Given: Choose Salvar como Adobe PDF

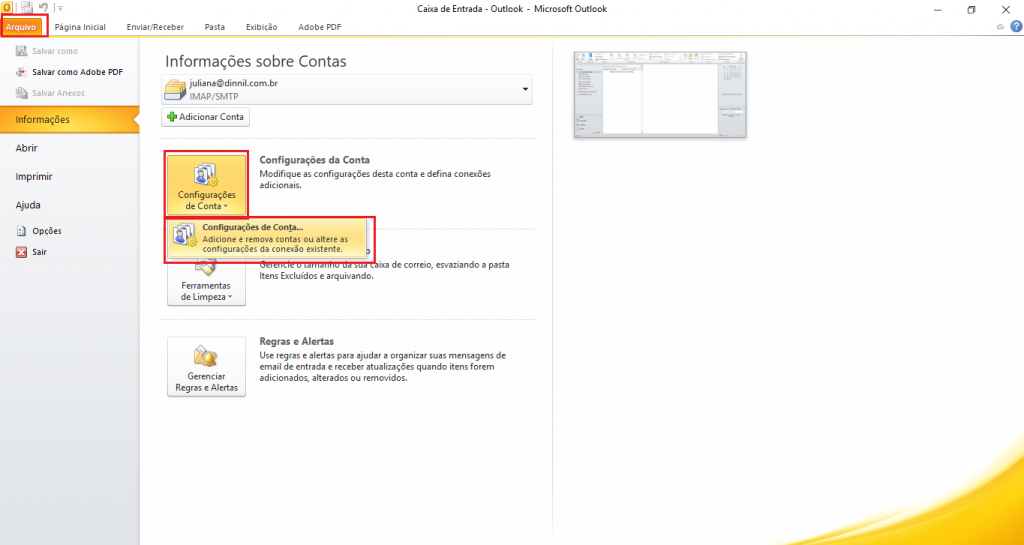Looking at the screenshot, I should (78, 72).
